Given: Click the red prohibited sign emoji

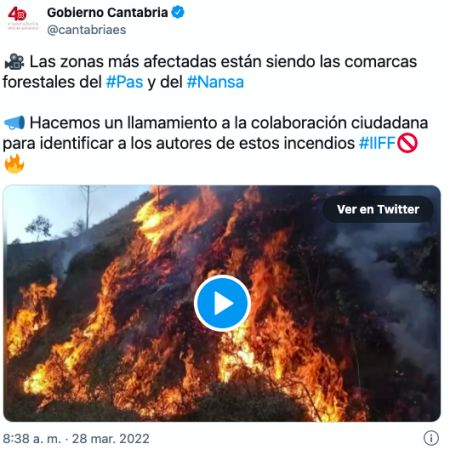Looking at the screenshot, I should pos(407,143).
